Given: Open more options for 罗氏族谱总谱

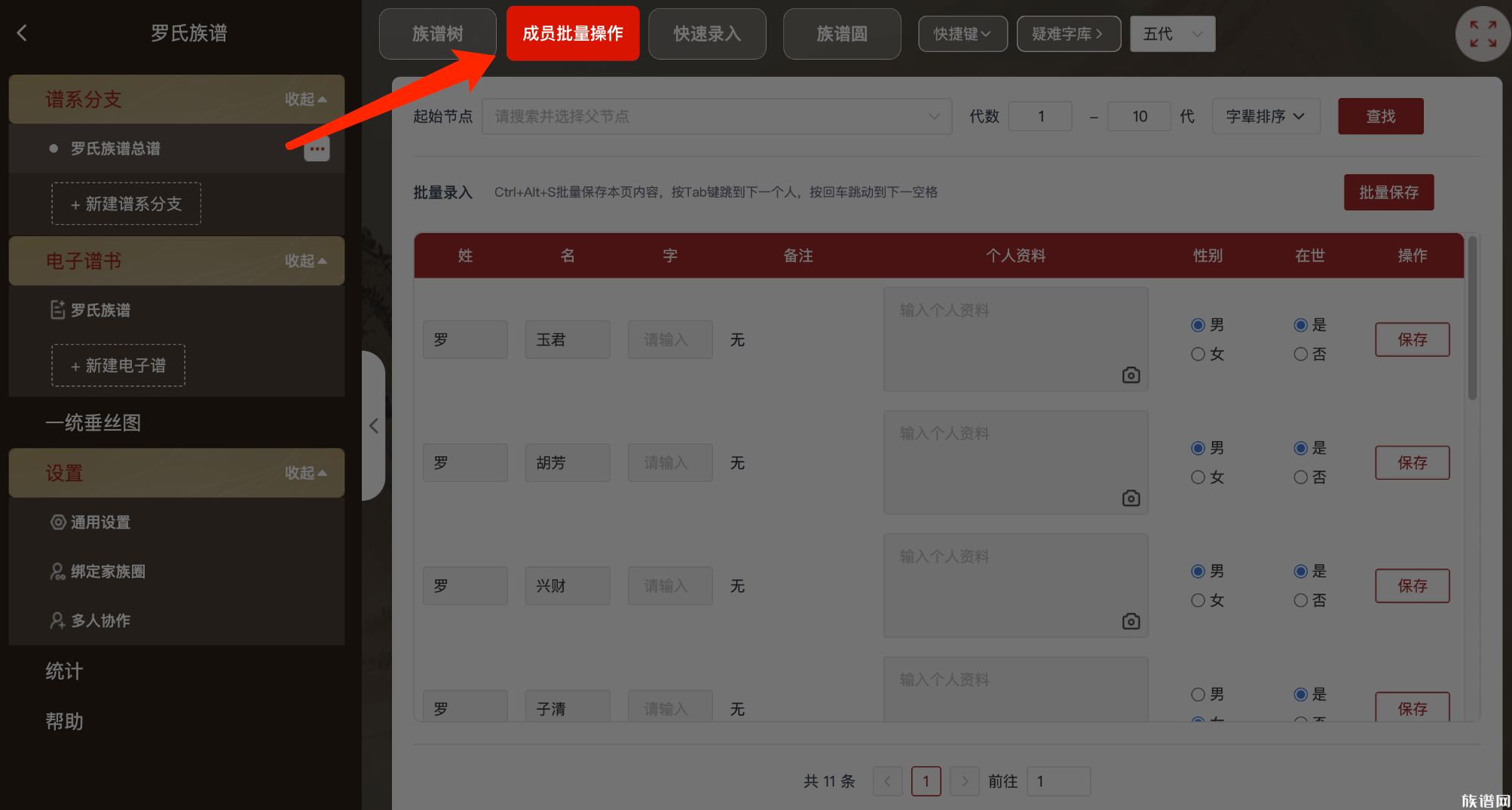Looking at the screenshot, I should click(317, 149).
